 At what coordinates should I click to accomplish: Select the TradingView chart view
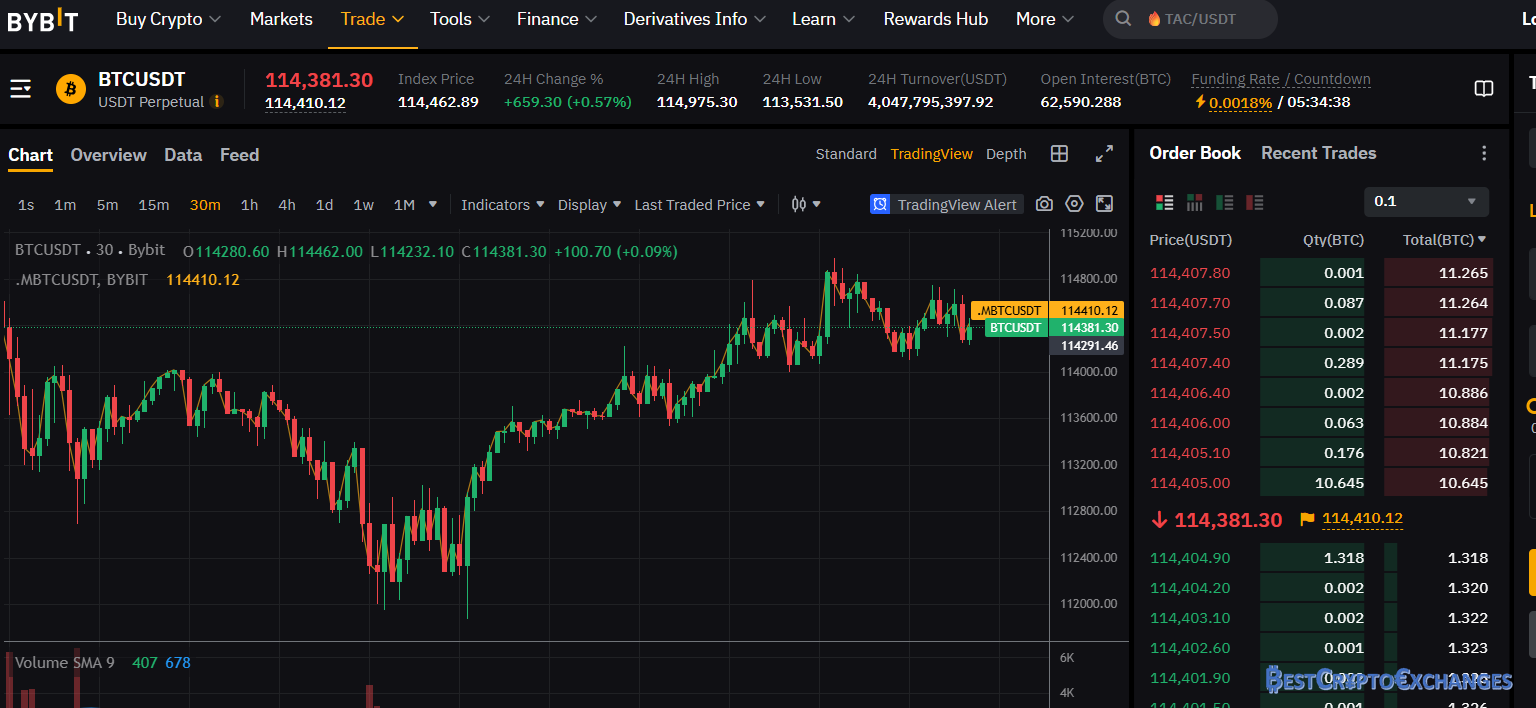[931, 154]
